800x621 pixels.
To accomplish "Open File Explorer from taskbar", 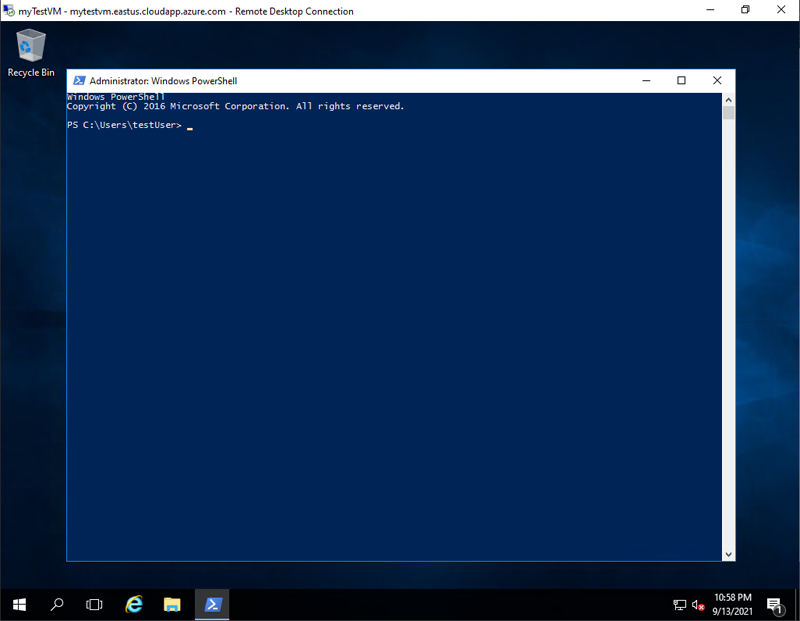I will [172, 605].
